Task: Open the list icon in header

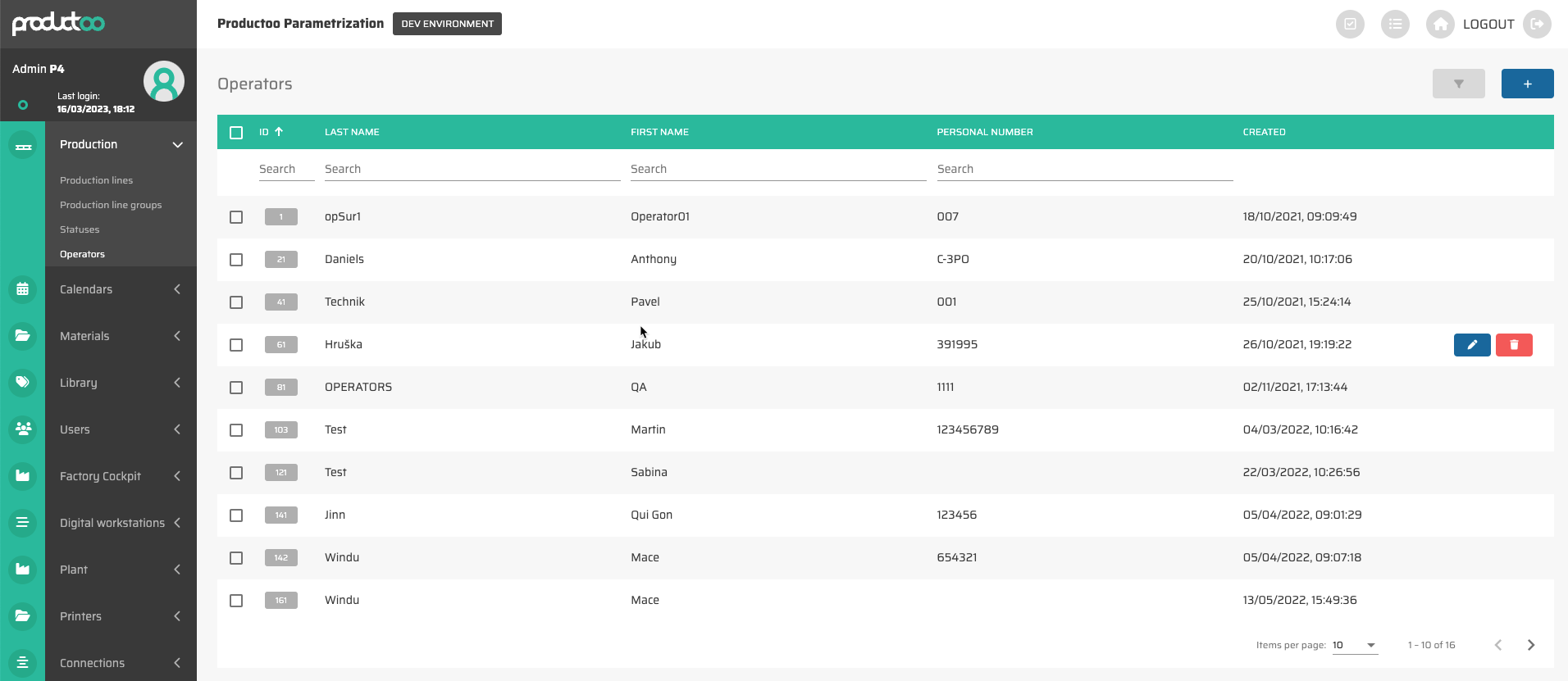Action: point(1395,25)
